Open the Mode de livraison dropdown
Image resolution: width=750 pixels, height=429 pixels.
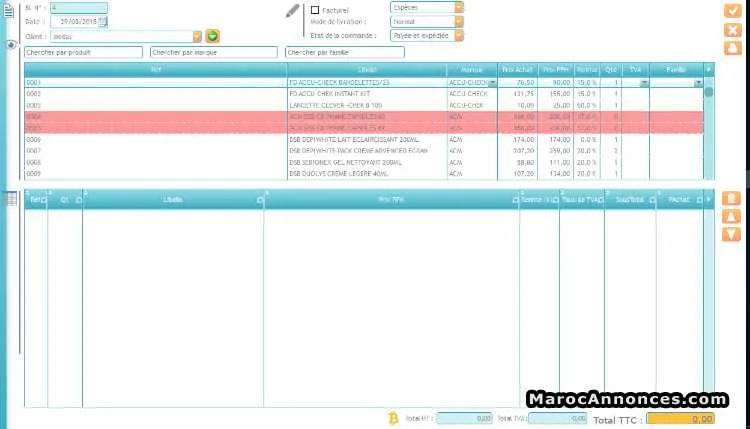tap(459, 22)
